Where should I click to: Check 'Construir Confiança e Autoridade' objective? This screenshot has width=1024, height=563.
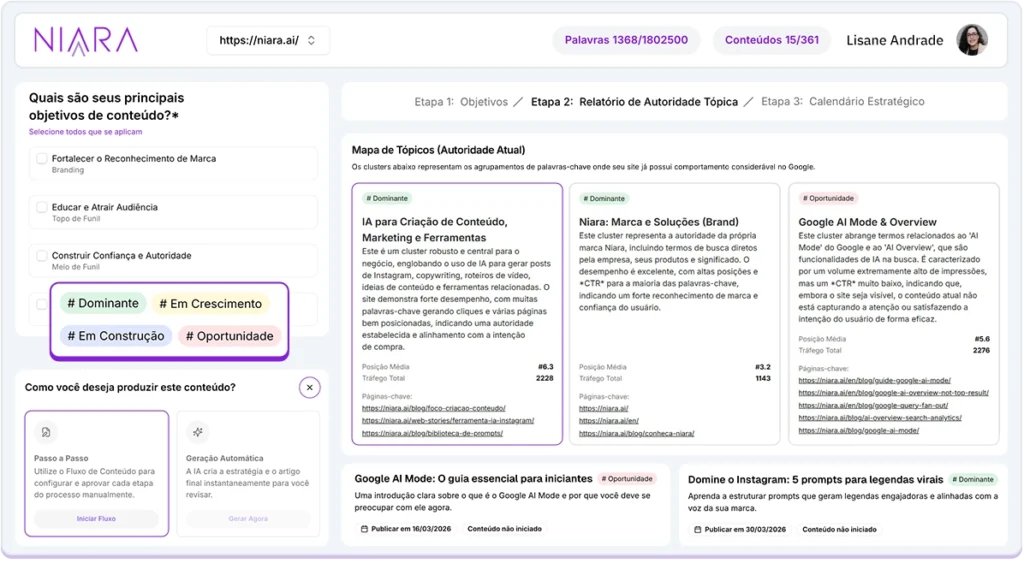click(x=42, y=256)
